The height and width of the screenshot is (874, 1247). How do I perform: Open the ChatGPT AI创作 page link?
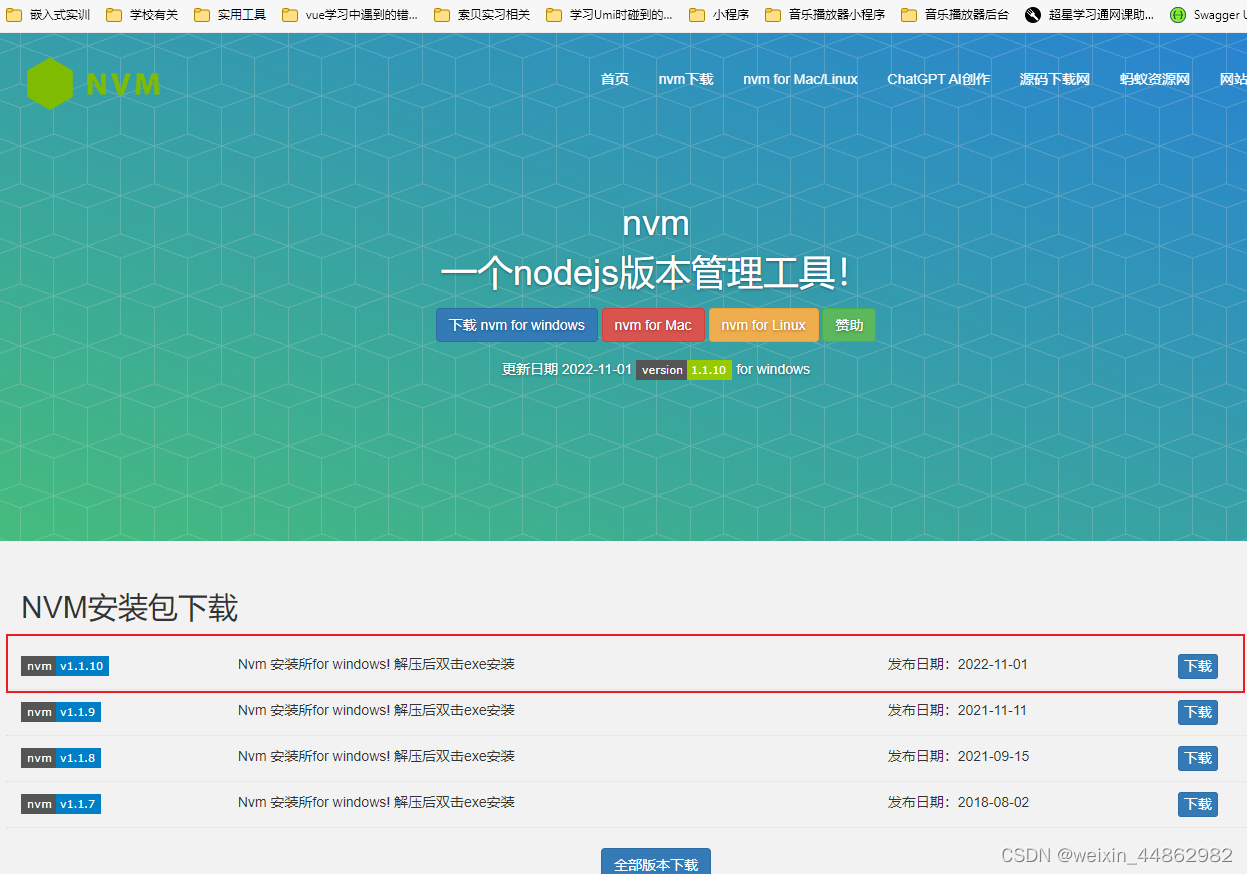[938, 79]
